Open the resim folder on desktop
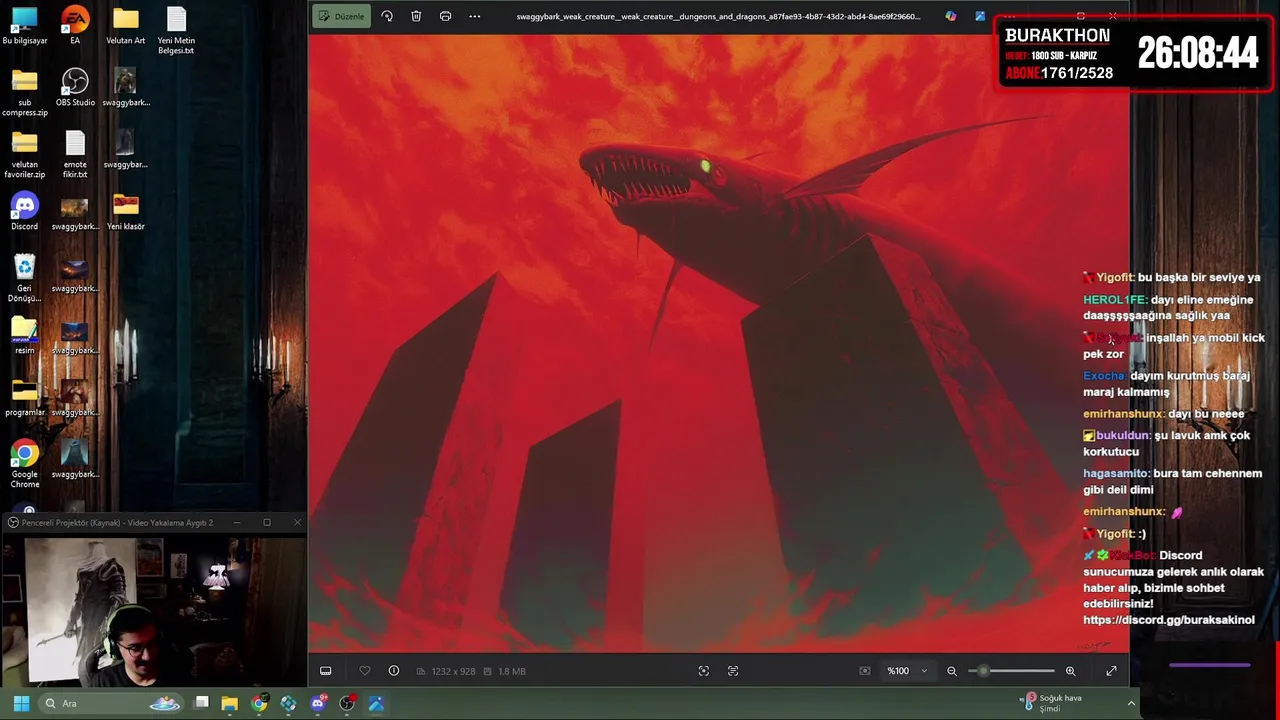Screen dimensions: 1280x720 click(24, 336)
